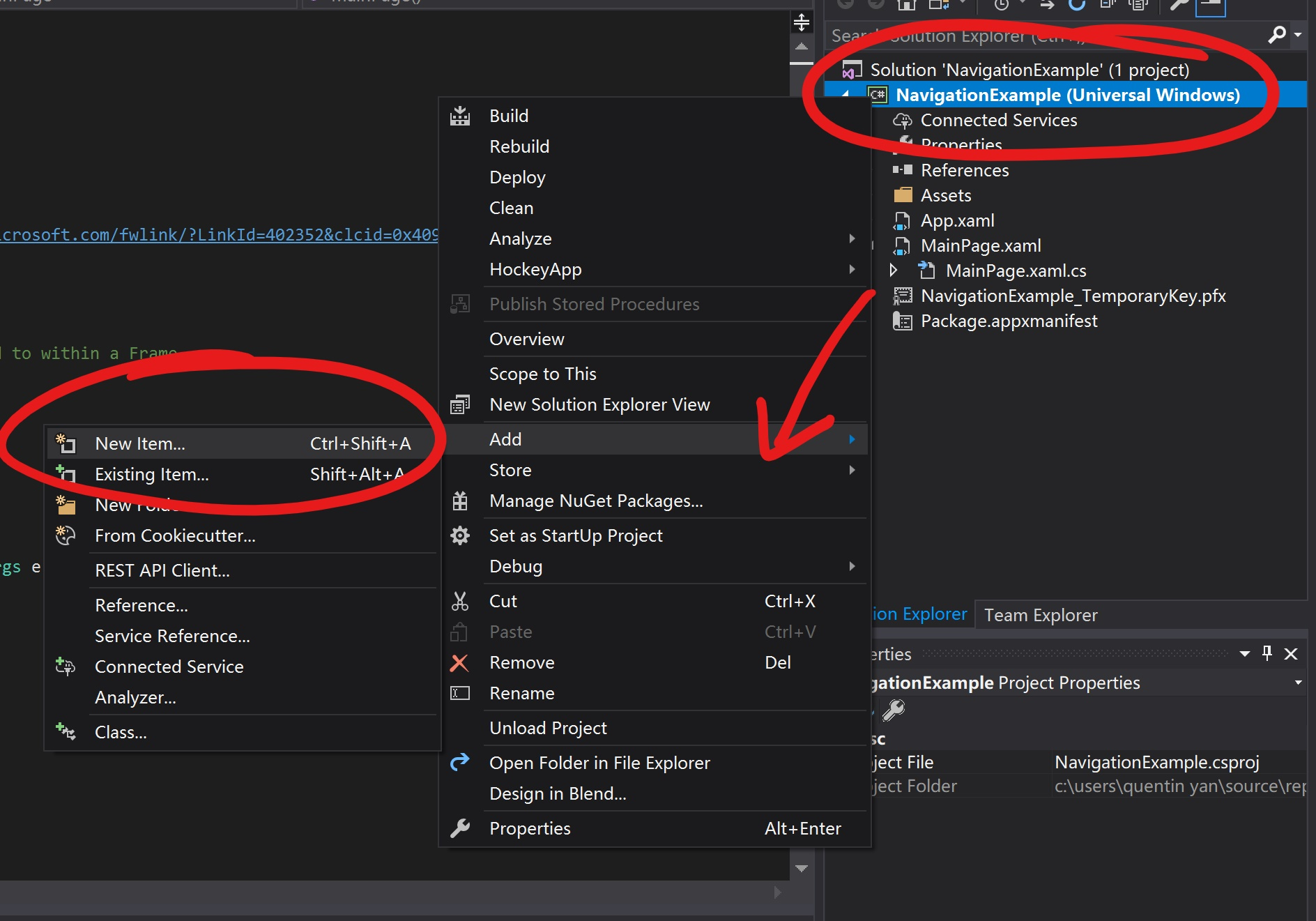1316x921 pixels.
Task: Click the property pages wrench in Properties panel
Action: click(x=894, y=710)
